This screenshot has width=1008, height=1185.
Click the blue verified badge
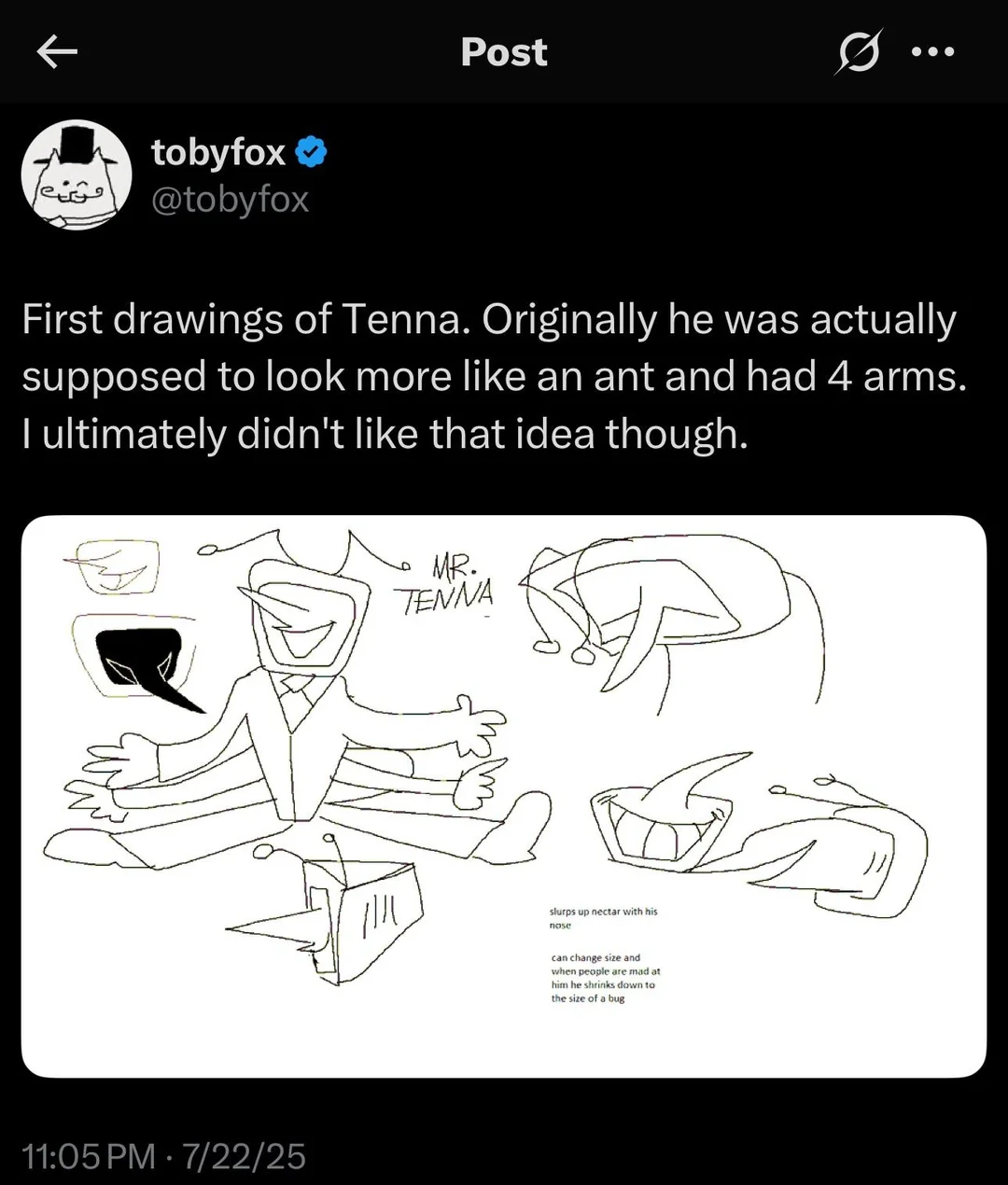312,151
